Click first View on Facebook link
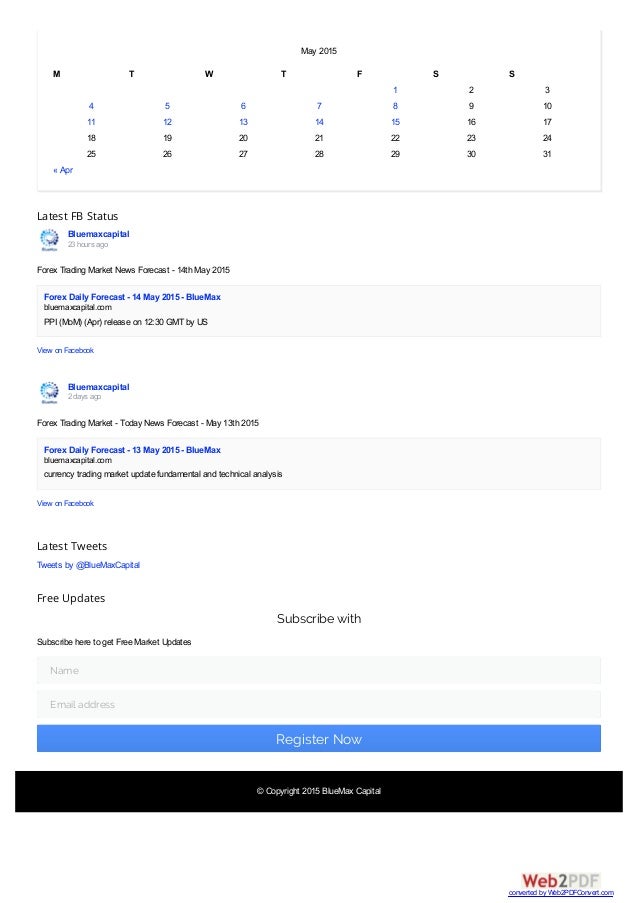Image resolution: width=638 pixels, height=903 pixels. [65, 350]
